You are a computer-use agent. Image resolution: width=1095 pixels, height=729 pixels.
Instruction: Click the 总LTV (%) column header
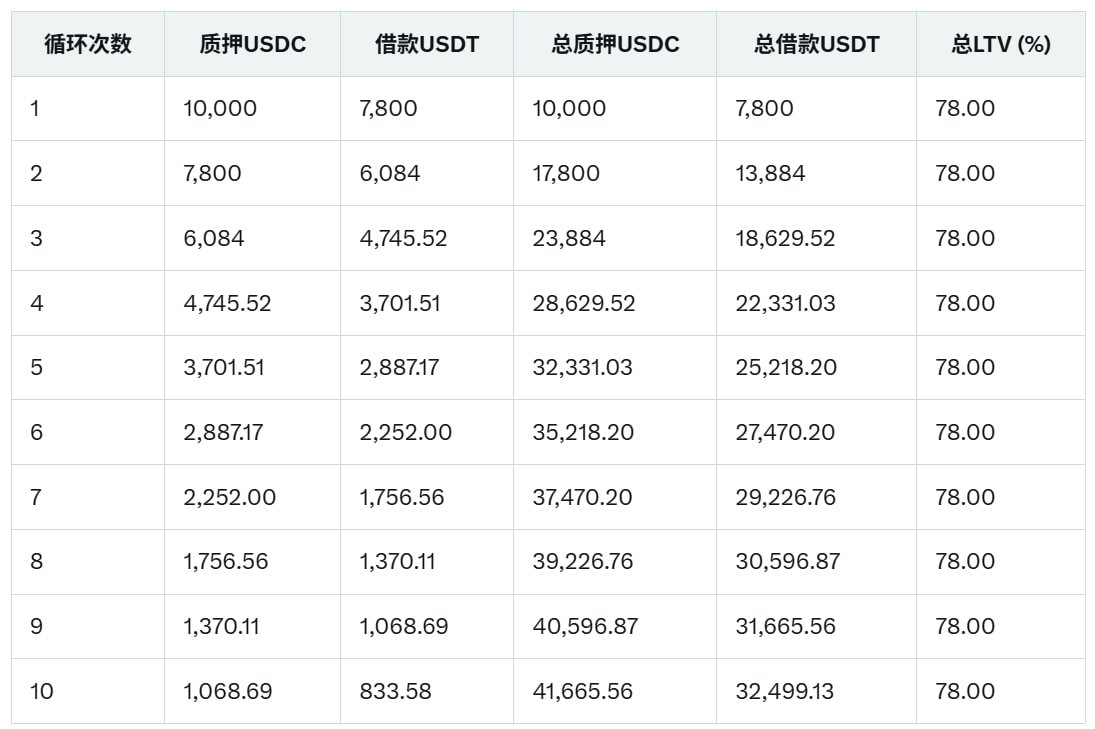coord(1000,44)
